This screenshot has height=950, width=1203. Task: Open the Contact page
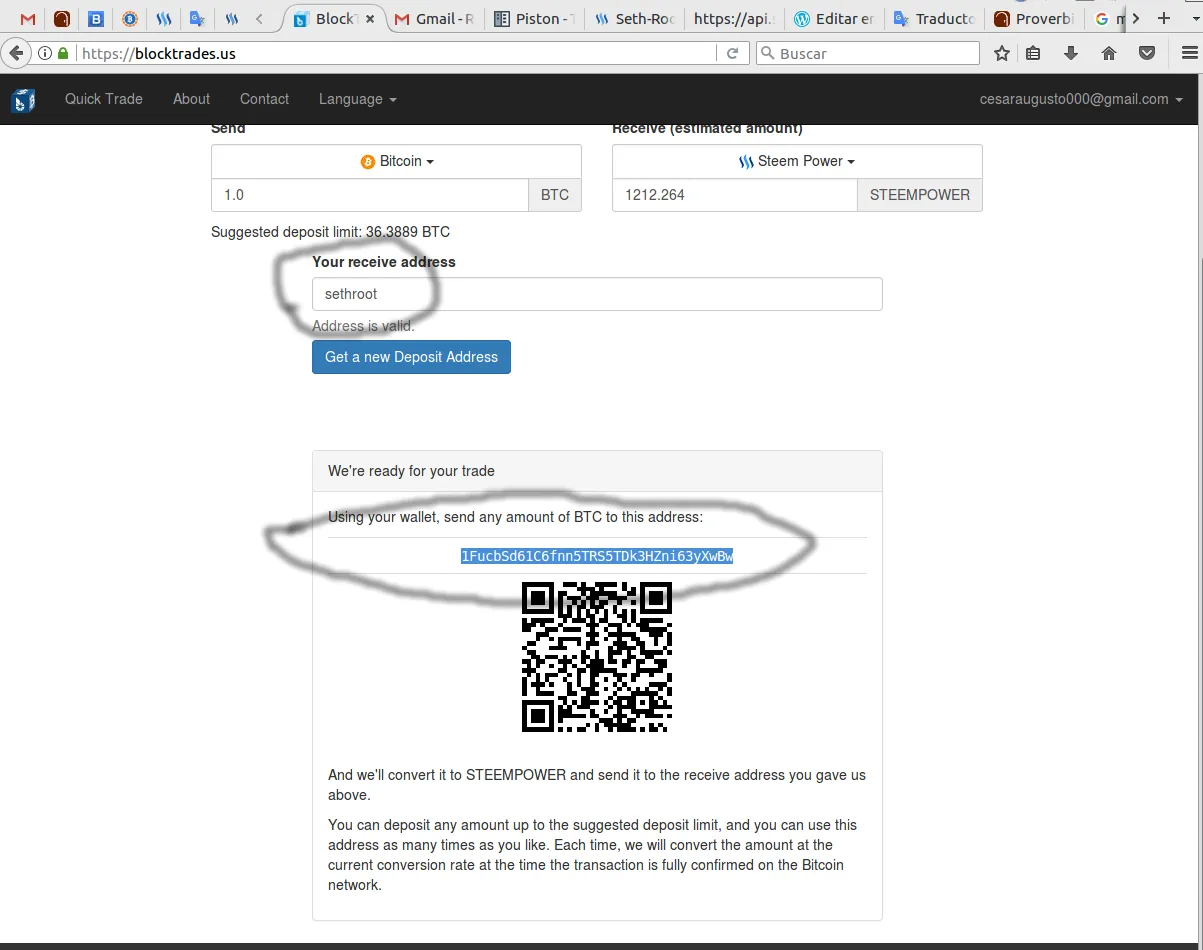pyautogui.click(x=264, y=99)
